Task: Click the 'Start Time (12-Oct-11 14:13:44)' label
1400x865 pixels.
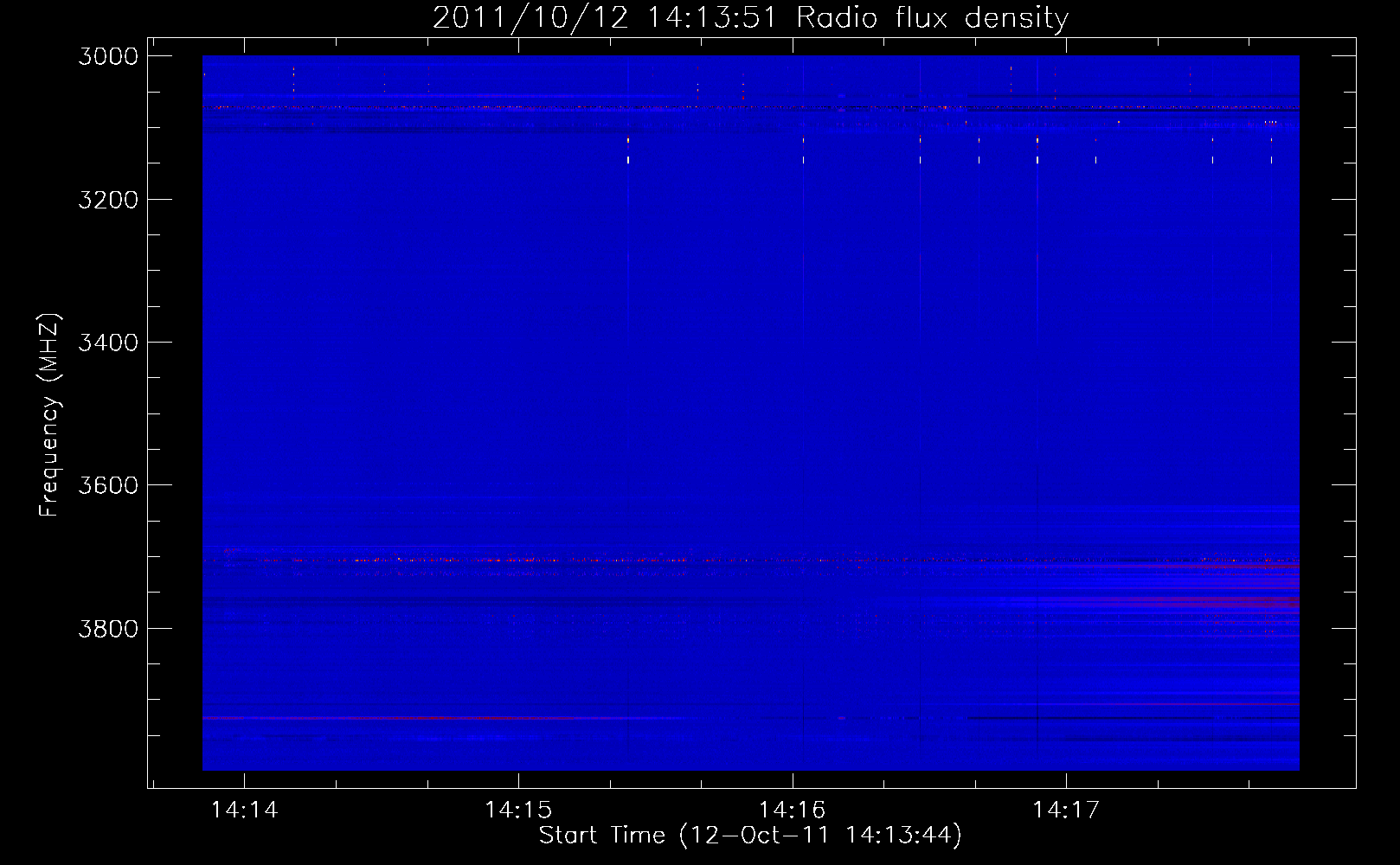Action: point(750,836)
